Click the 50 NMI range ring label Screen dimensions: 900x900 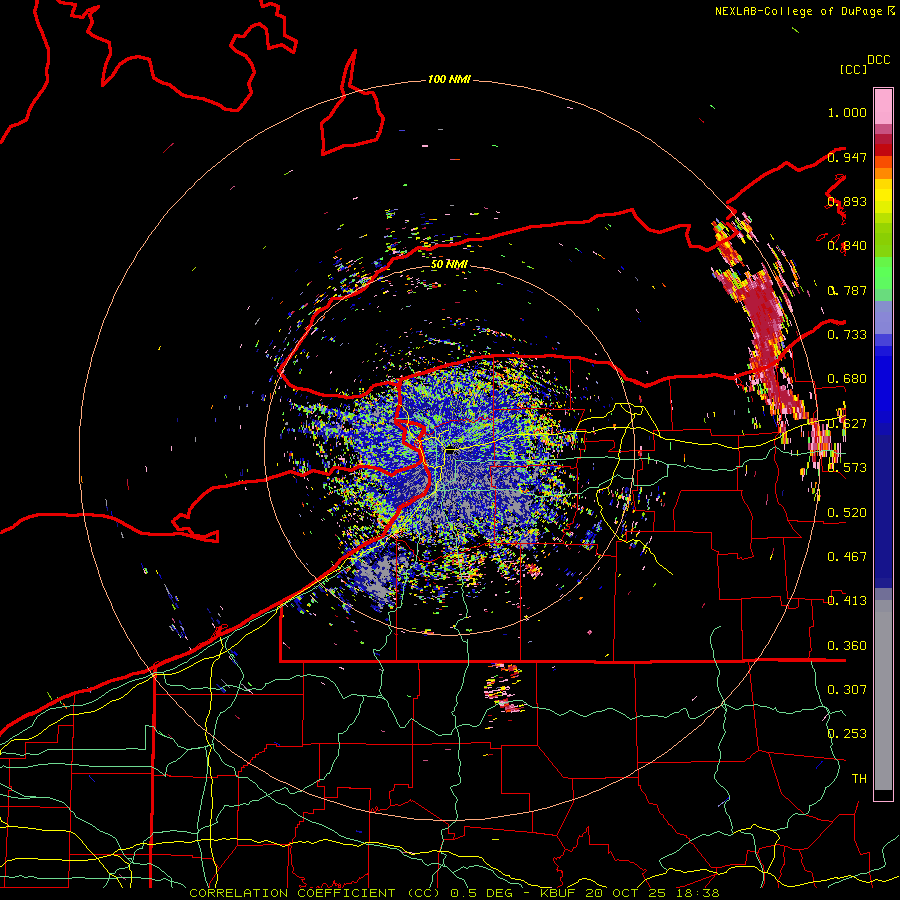tap(449, 265)
